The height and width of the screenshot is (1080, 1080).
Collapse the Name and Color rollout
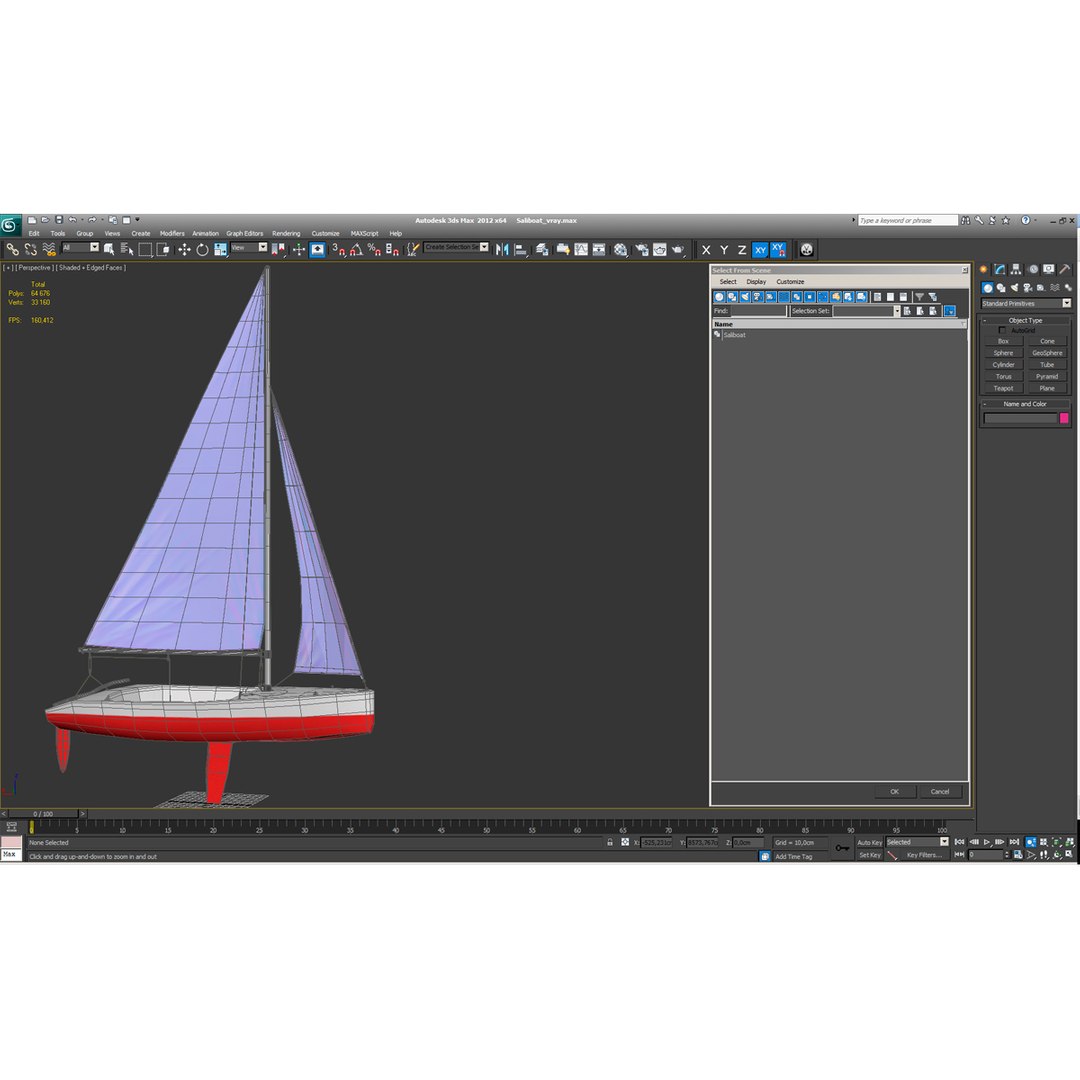point(1025,404)
